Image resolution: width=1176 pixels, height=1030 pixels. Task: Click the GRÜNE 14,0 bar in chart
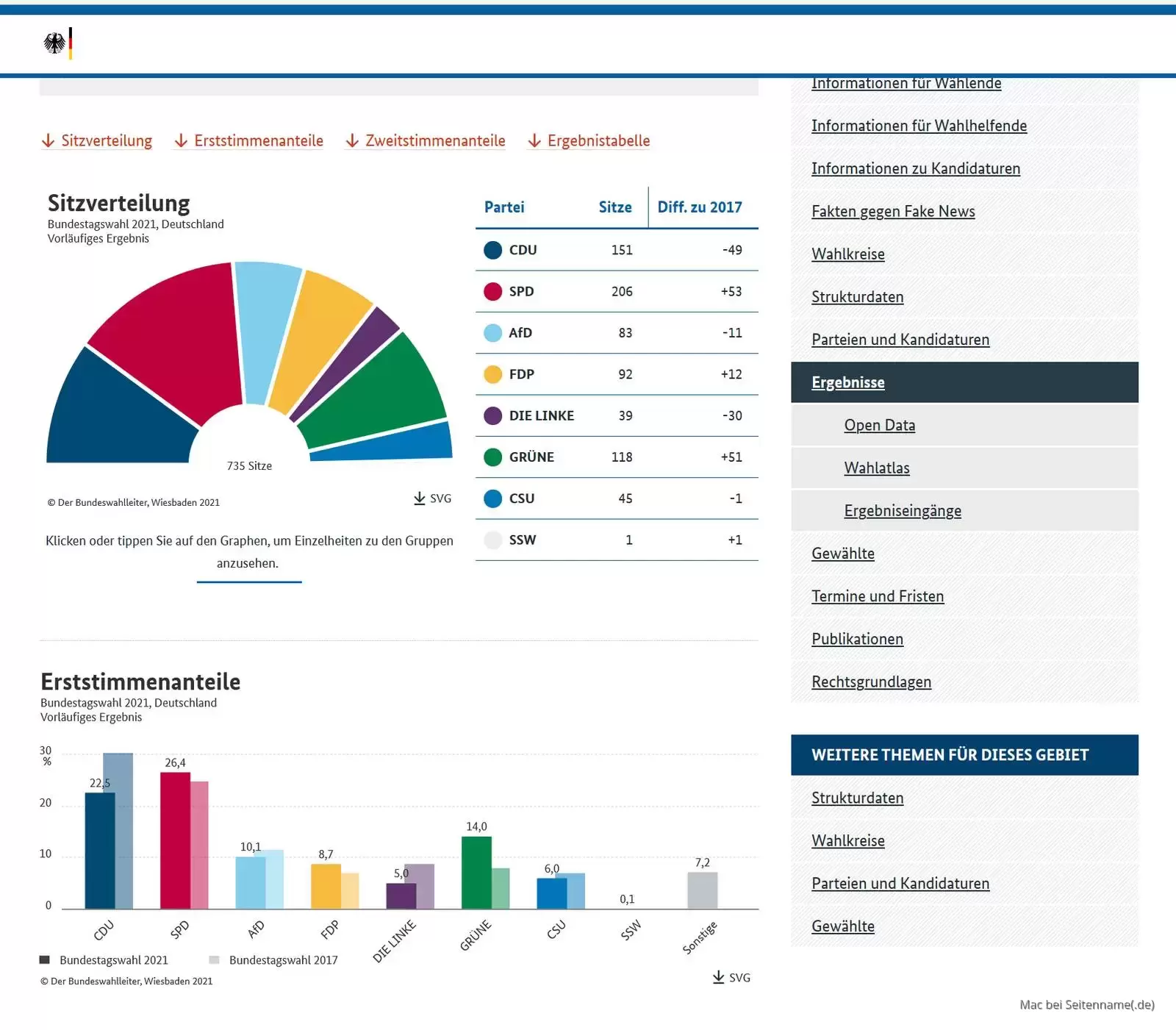[x=476, y=872]
